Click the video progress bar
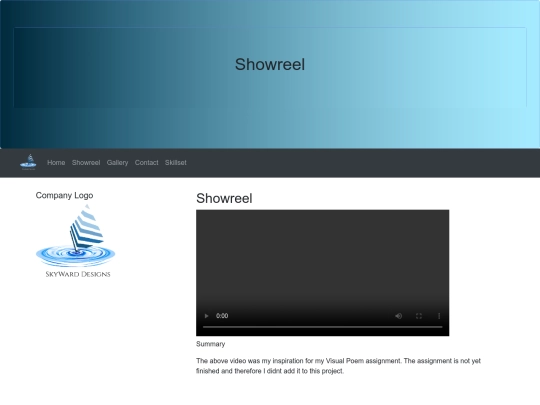This screenshot has width=540, height=405. click(x=323, y=327)
